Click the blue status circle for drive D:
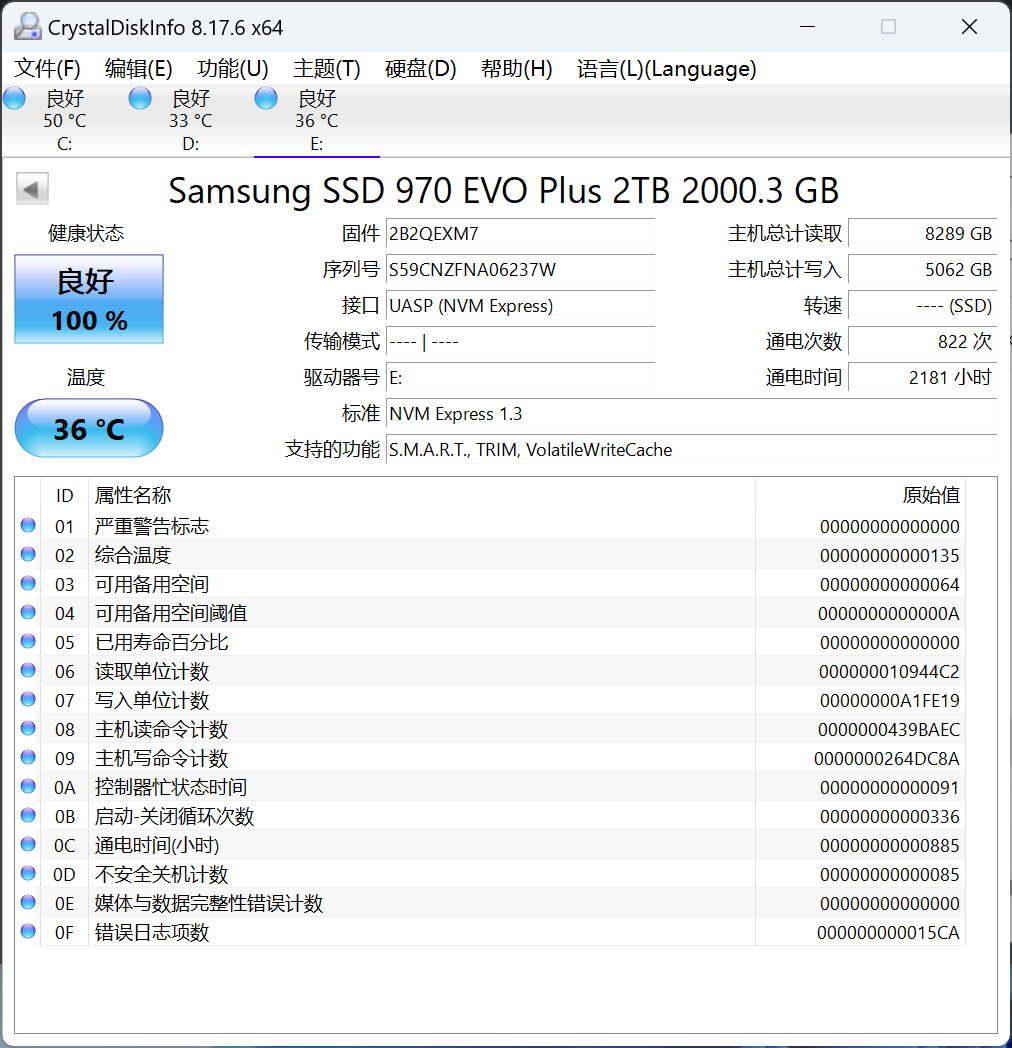The width and height of the screenshot is (1012, 1048). click(x=140, y=98)
